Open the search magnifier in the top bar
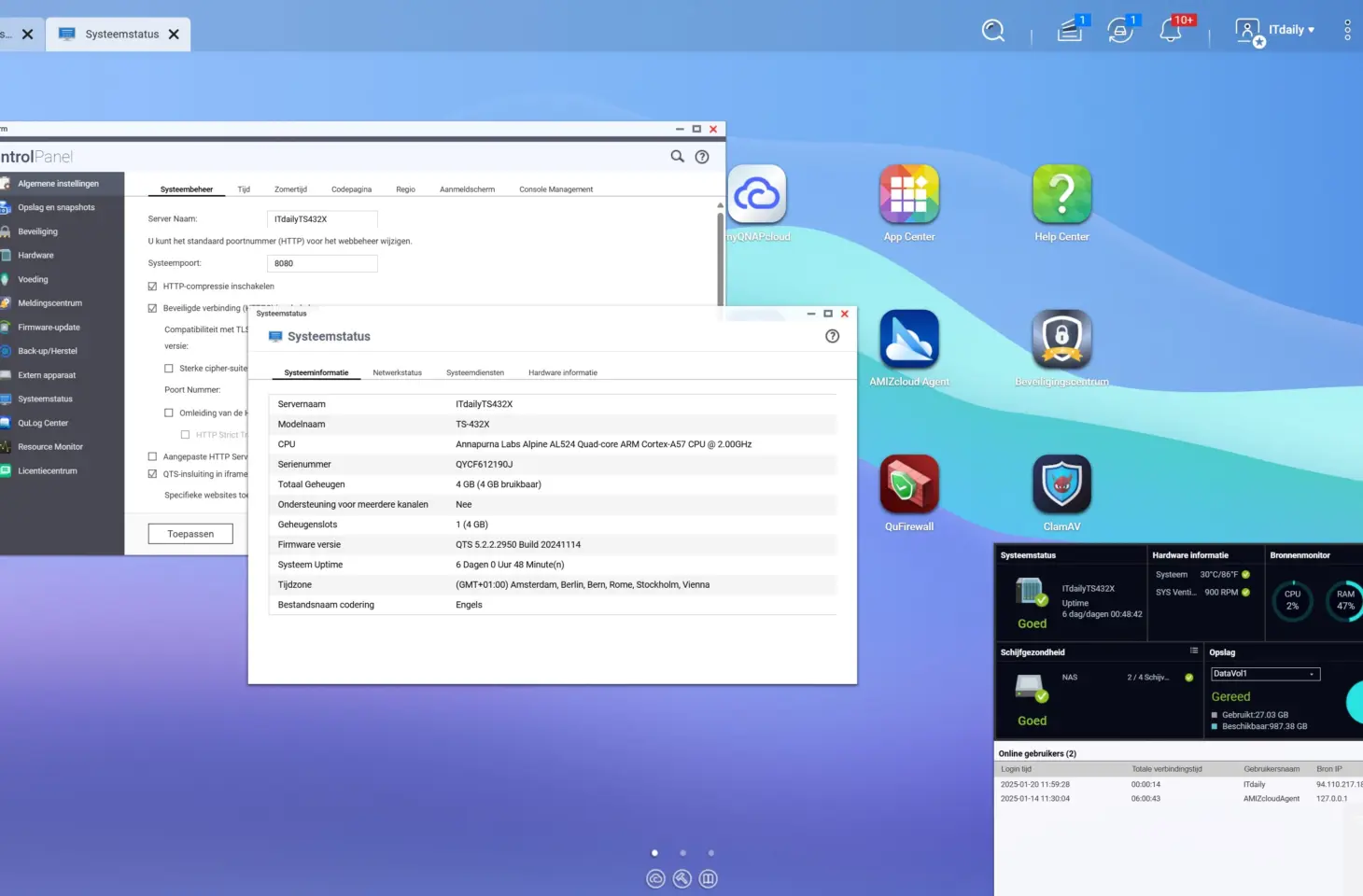Screen dimensions: 1363x896 tap(993, 31)
